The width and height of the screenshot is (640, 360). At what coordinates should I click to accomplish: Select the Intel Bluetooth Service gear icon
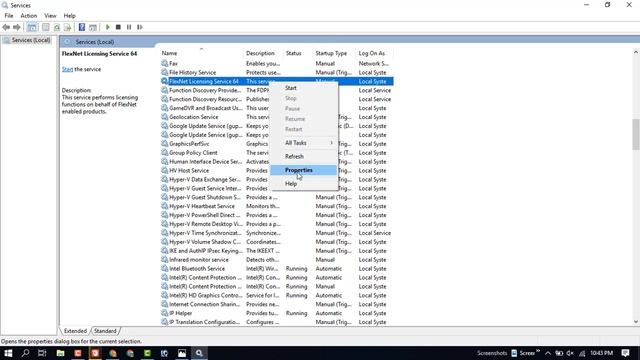click(x=164, y=269)
